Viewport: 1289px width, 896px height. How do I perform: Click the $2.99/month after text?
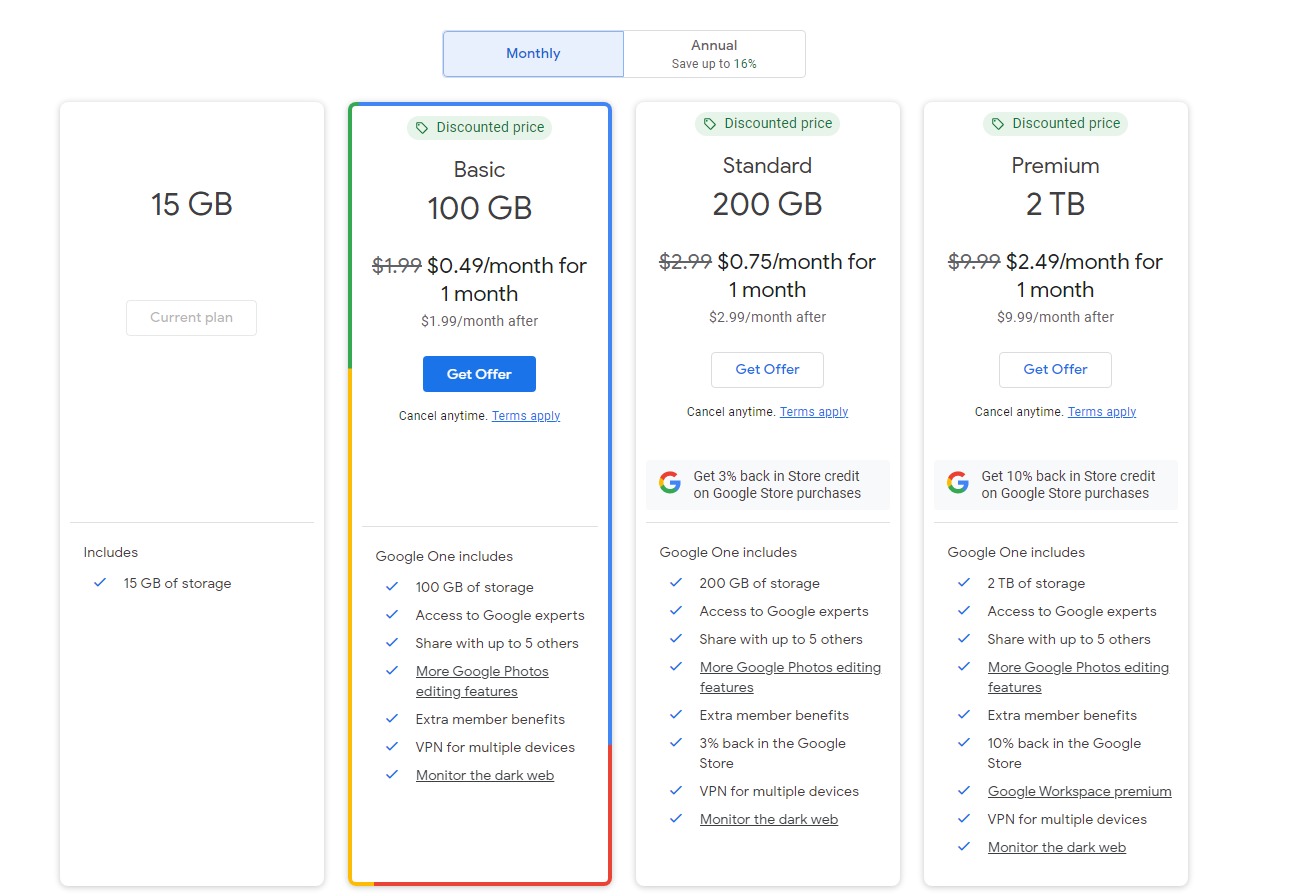coord(767,317)
